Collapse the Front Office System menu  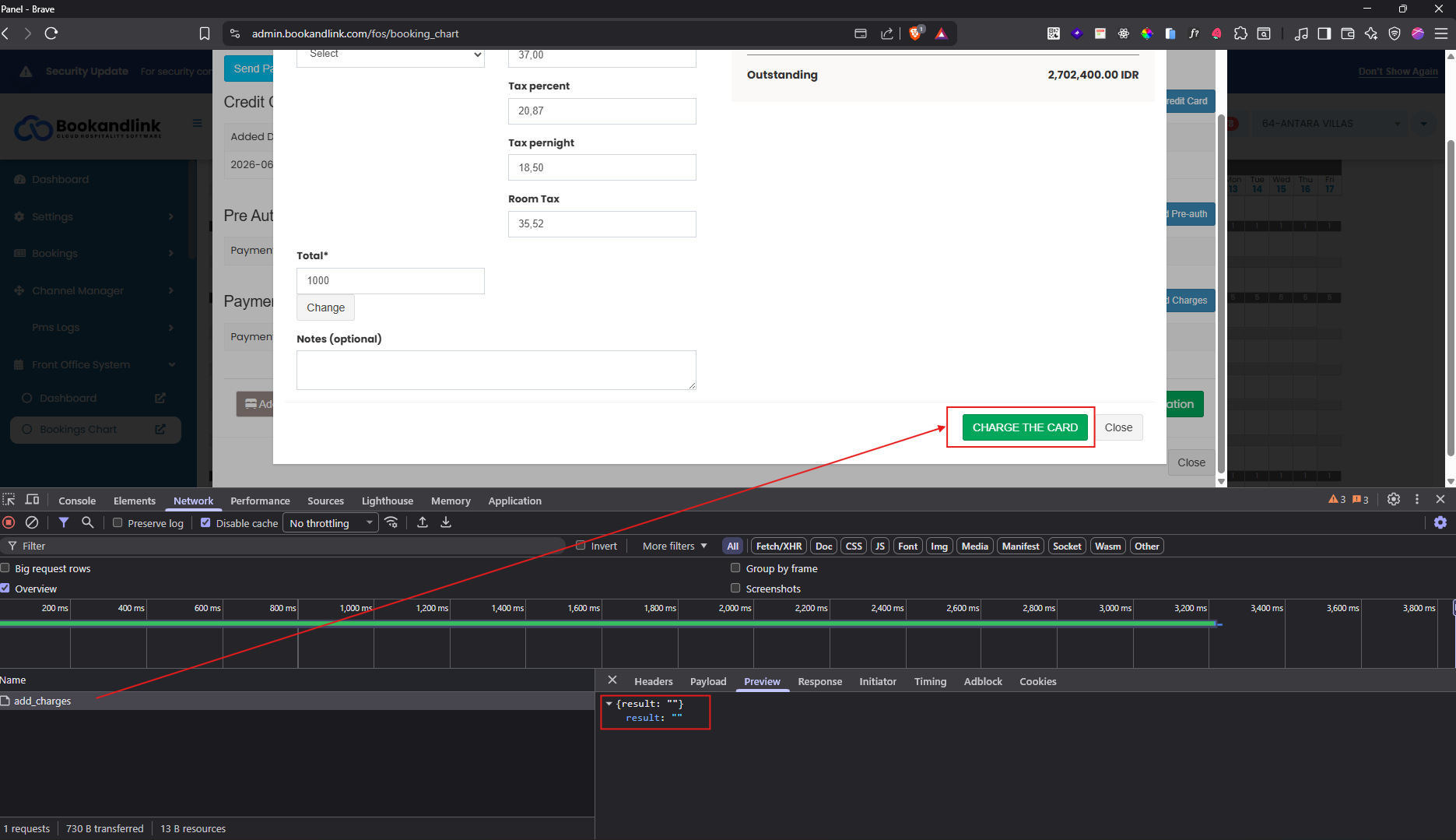tap(94, 364)
